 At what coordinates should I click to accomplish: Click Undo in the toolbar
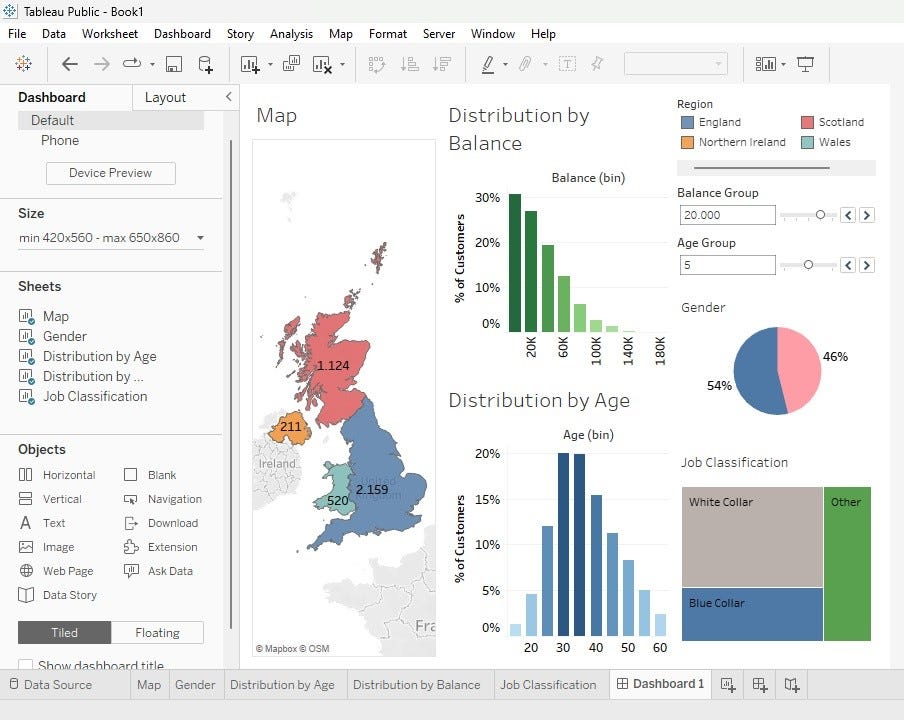70,64
